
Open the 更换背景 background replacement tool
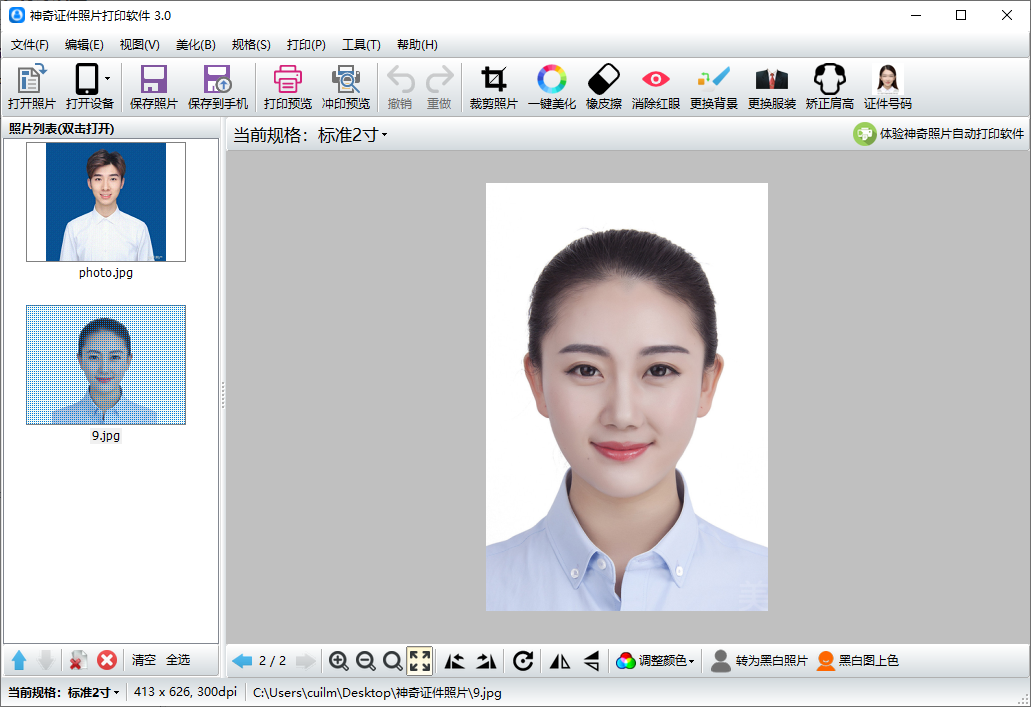713,87
